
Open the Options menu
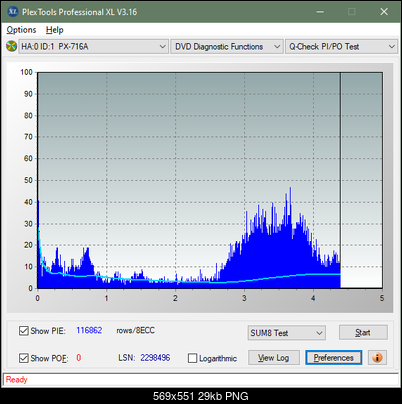[21, 30]
